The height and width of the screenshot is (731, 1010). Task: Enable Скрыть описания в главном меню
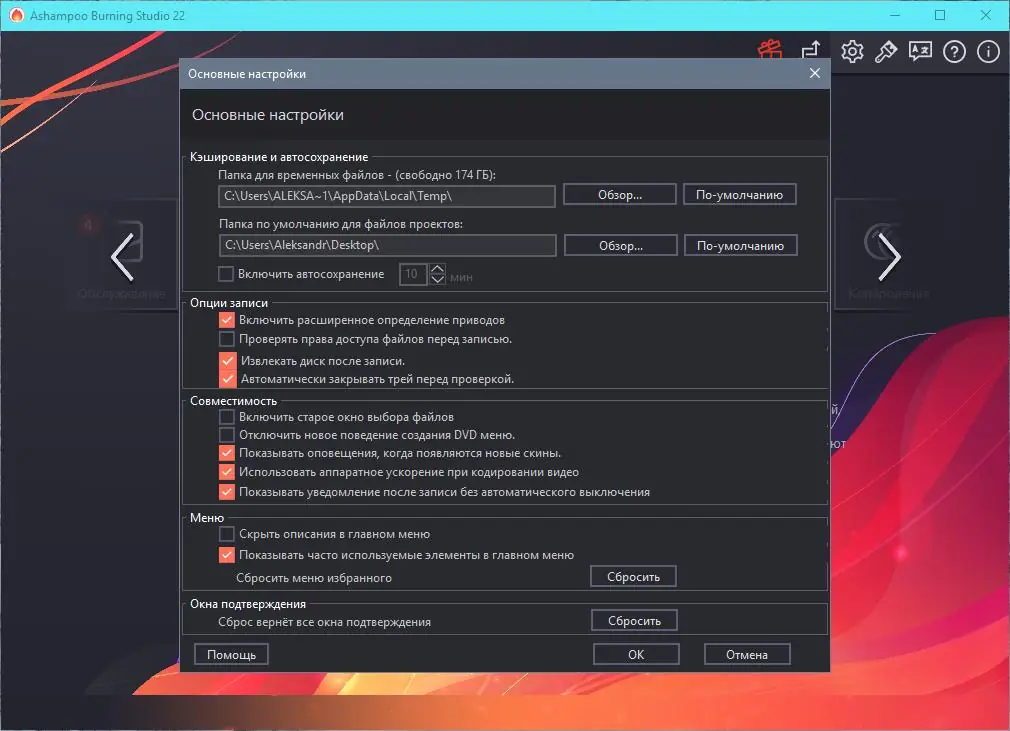[x=225, y=534]
